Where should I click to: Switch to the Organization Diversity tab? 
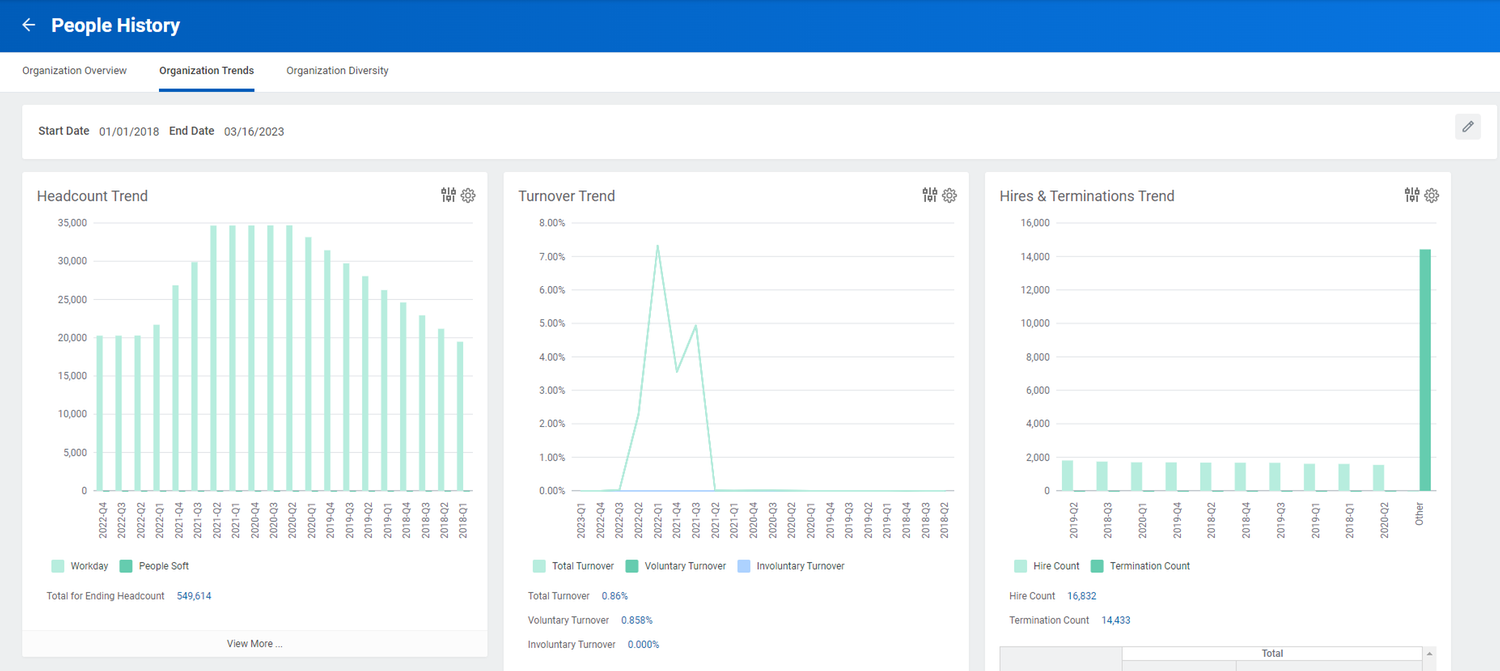pos(337,70)
